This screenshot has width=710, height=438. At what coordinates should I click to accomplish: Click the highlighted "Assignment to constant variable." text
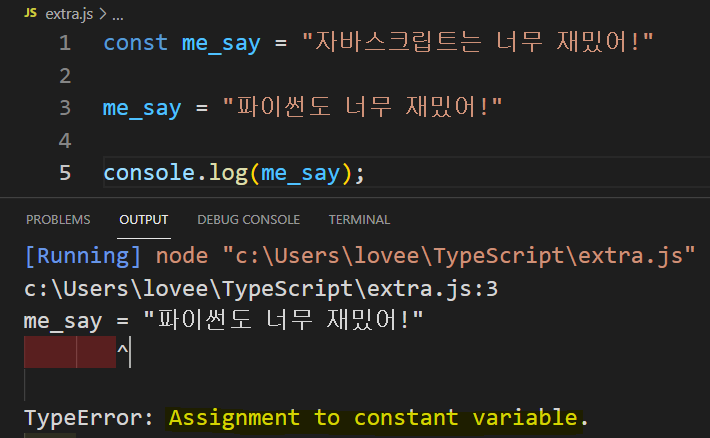(x=379, y=418)
